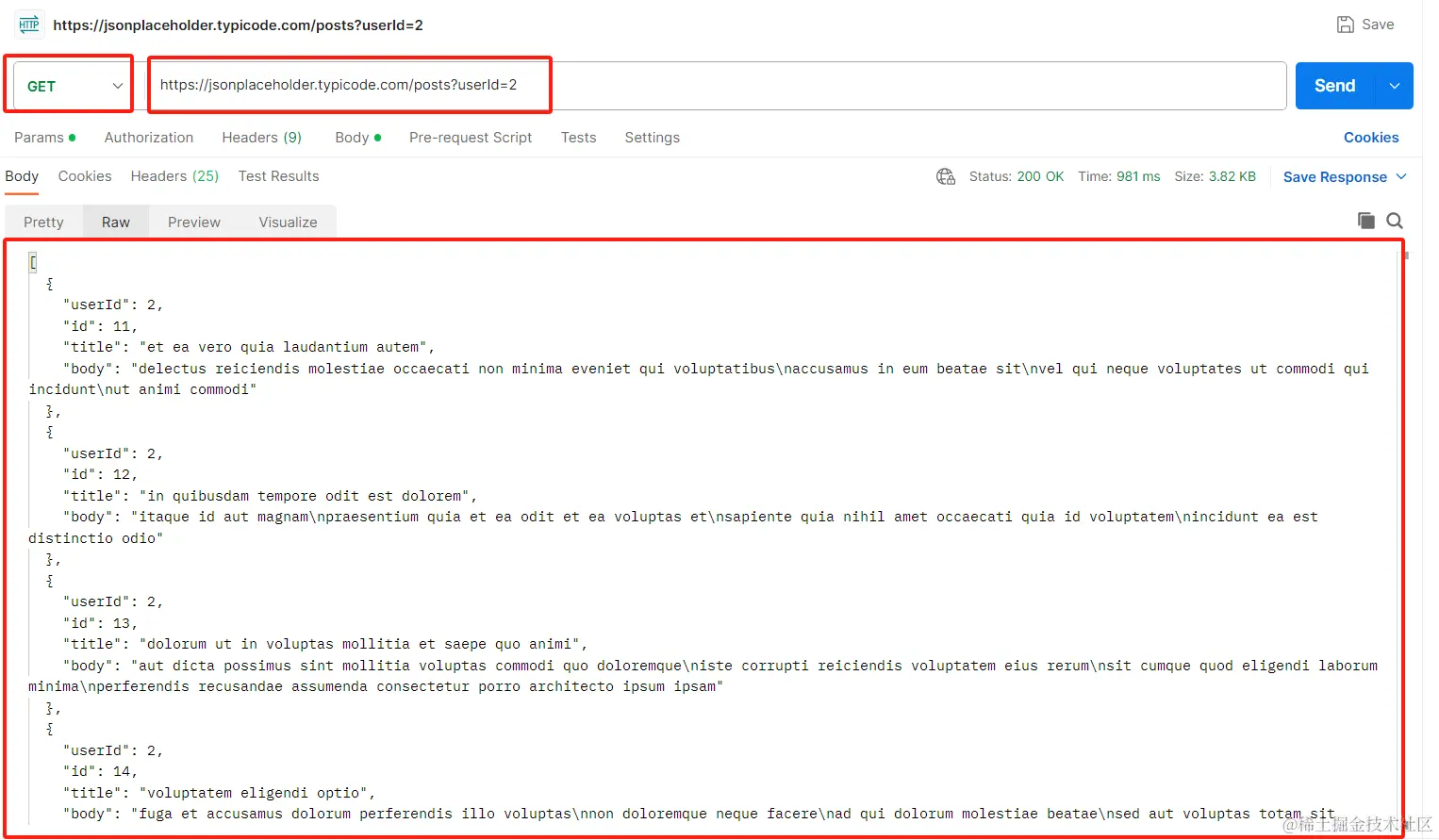The image size is (1439, 840).
Task: Click the line "id": 13 in the response
Action: [100, 623]
